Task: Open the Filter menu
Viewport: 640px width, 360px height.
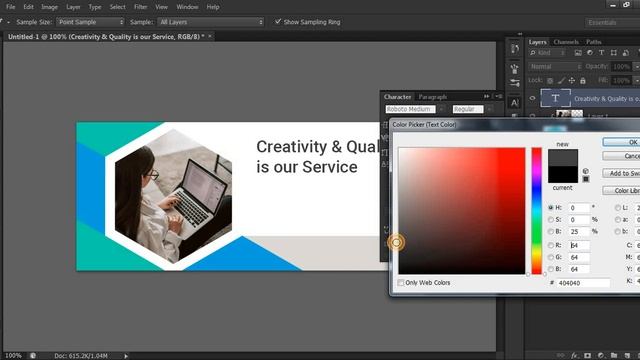Action: pyautogui.click(x=140, y=7)
